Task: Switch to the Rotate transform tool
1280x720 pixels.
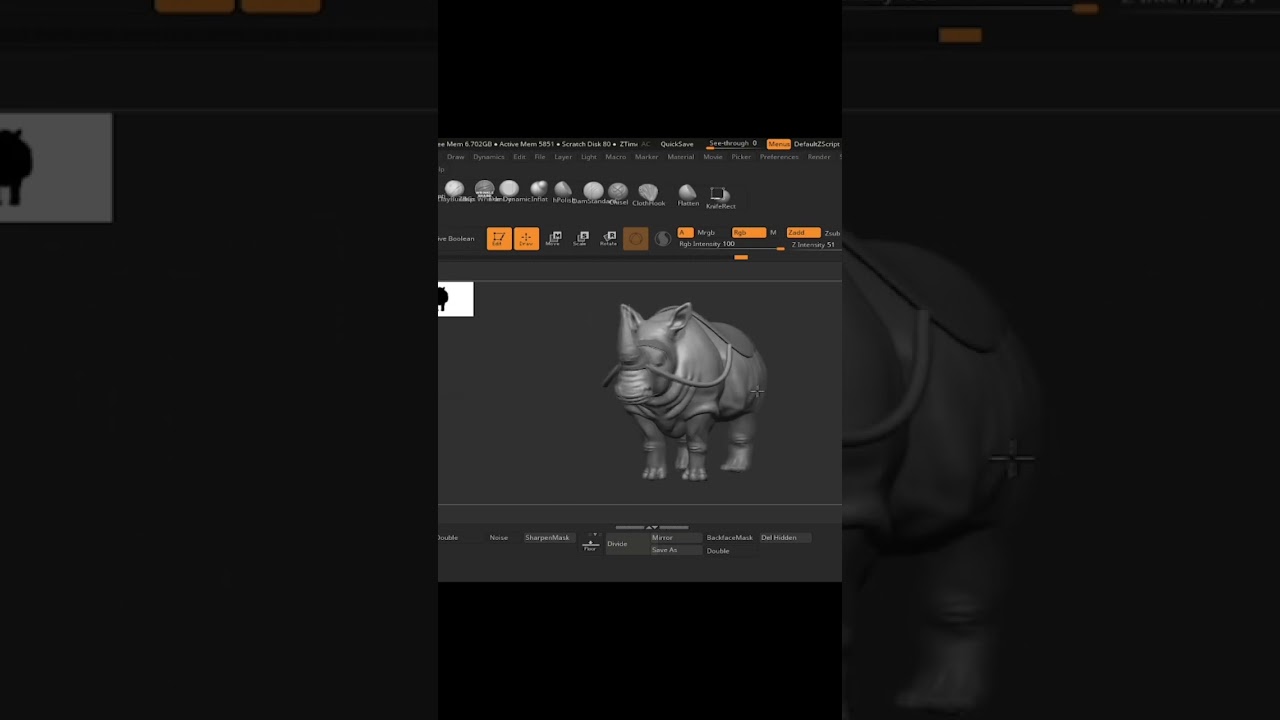Action: (608, 238)
